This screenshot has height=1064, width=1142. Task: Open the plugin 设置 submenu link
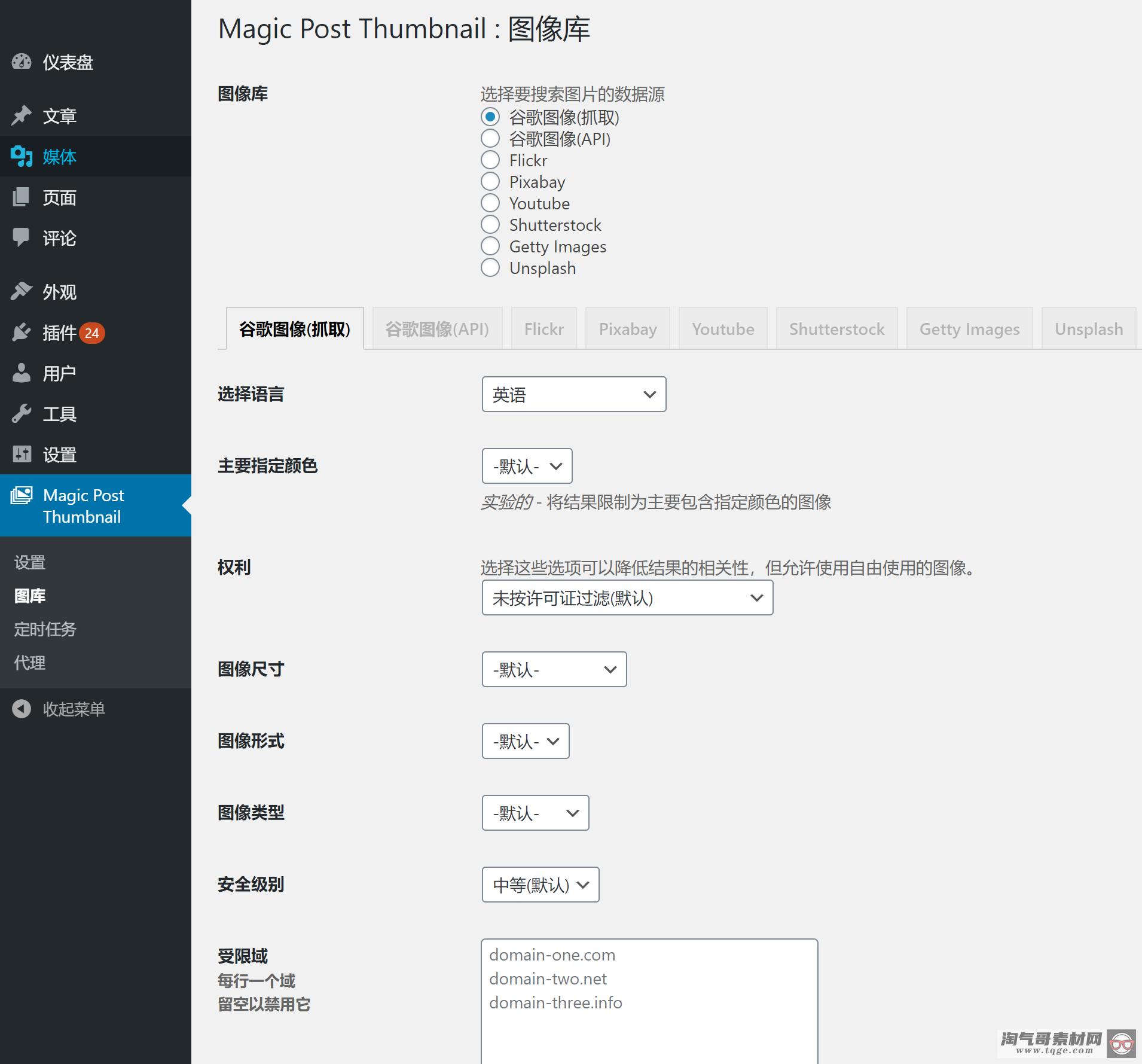point(30,562)
